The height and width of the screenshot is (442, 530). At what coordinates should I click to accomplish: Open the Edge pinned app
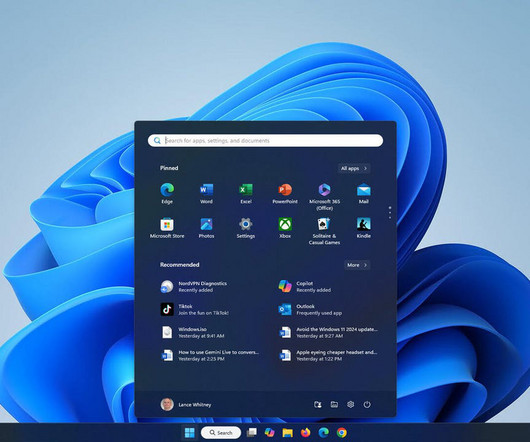167,194
